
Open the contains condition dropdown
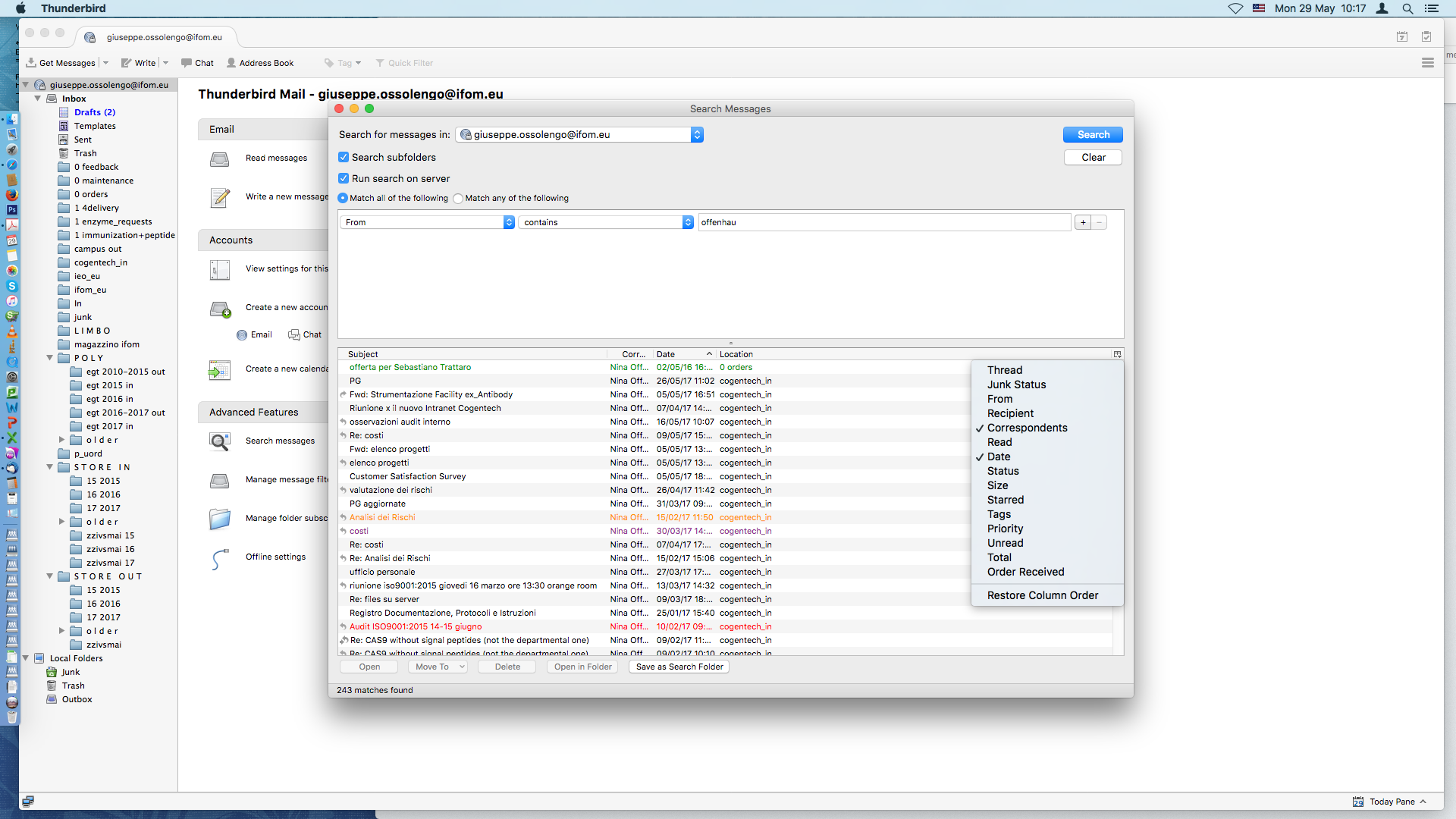[x=606, y=222]
